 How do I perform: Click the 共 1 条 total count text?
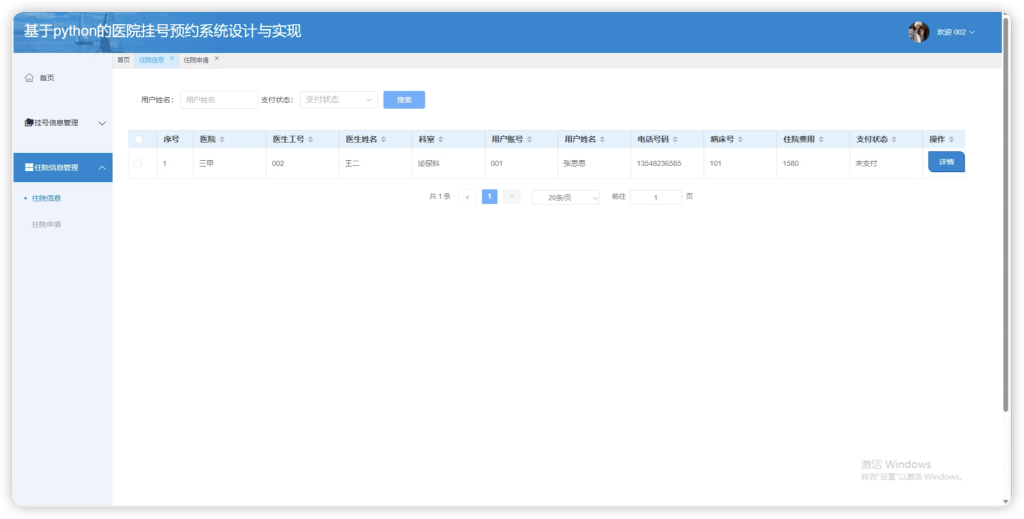(440, 197)
